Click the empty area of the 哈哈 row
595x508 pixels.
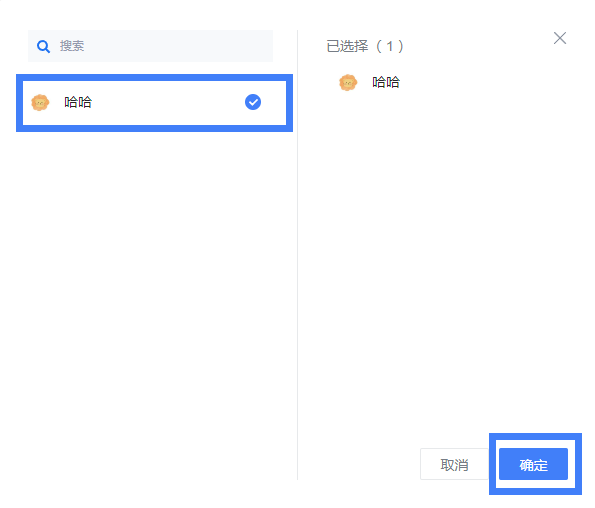click(x=167, y=102)
